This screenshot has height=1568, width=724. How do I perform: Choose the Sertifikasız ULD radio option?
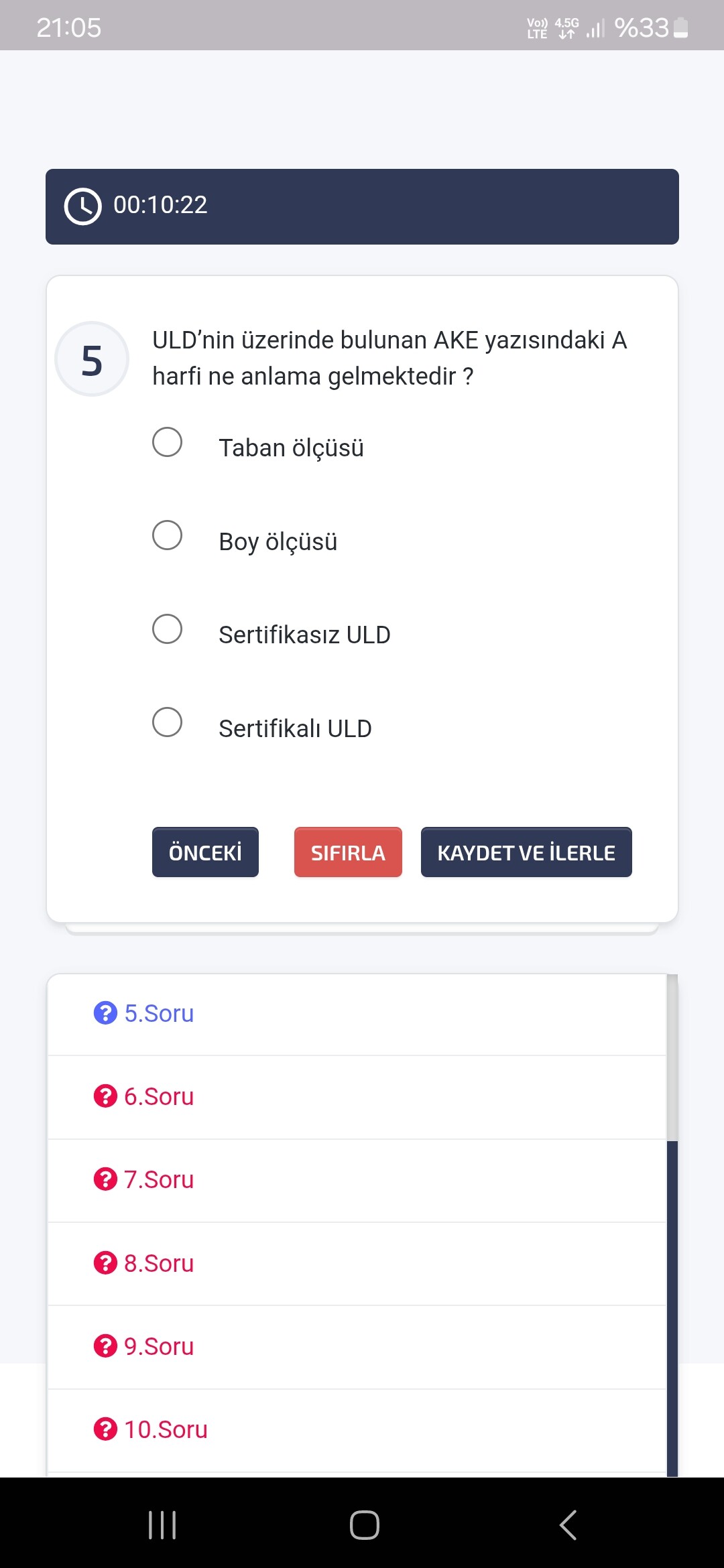pyautogui.click(x=167, y=629)
